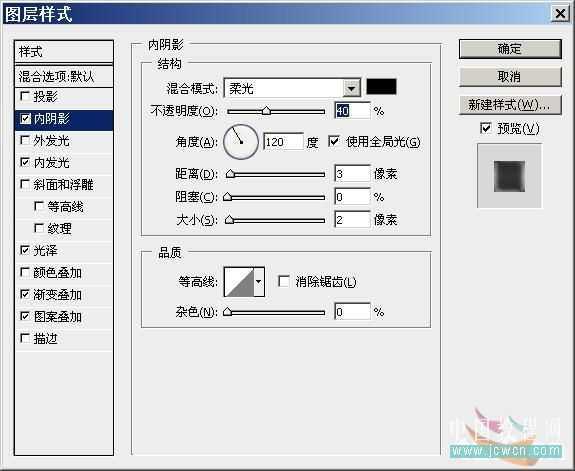Select 混合选项:默认 in the list
The image size is (575, 471).
[64, 76]
